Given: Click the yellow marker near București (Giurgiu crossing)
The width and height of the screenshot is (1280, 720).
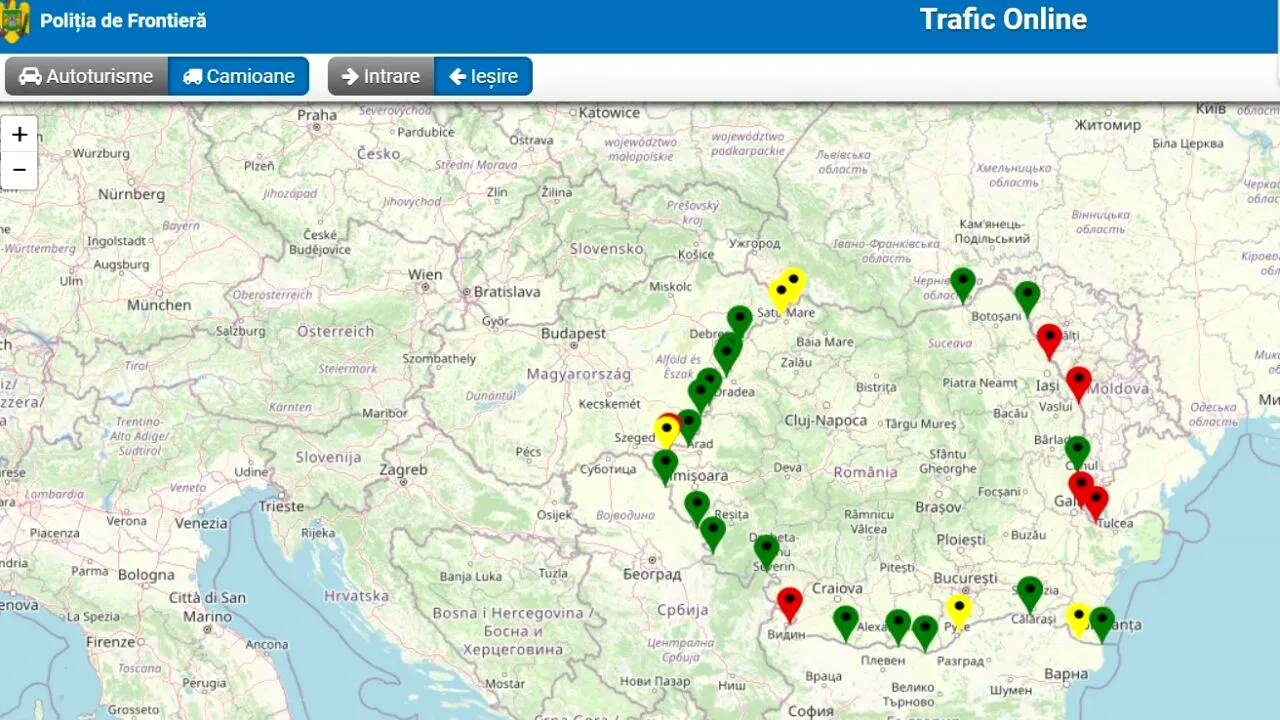Looking at the screenshot, I should coord(960,606).
